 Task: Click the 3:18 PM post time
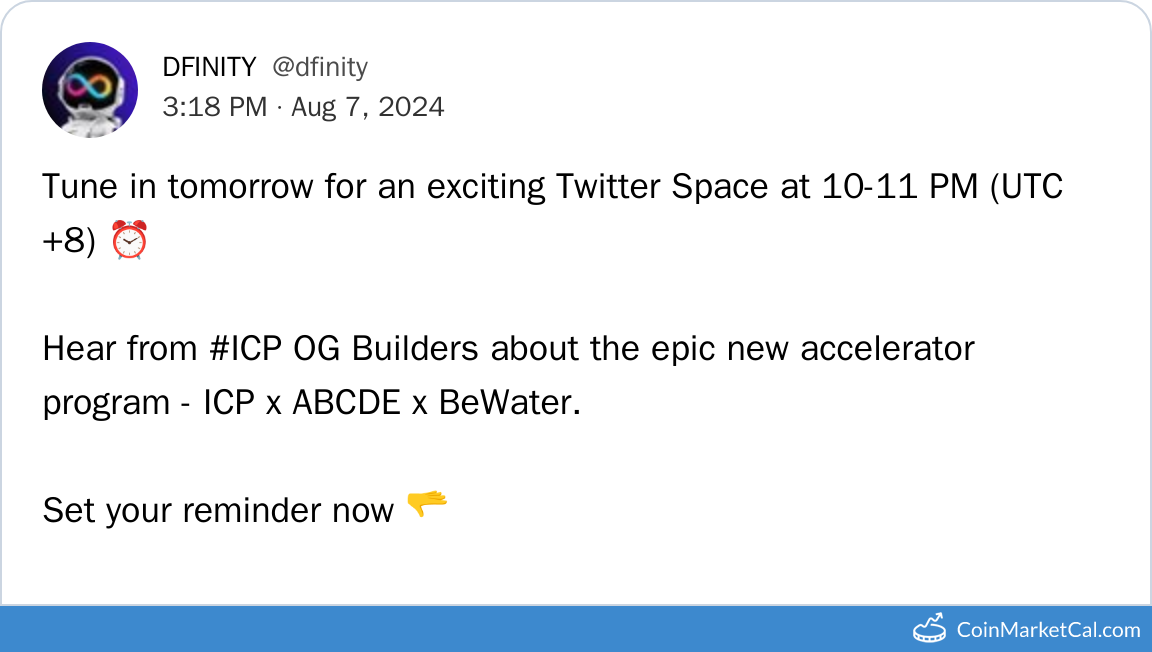click(214, 107)
